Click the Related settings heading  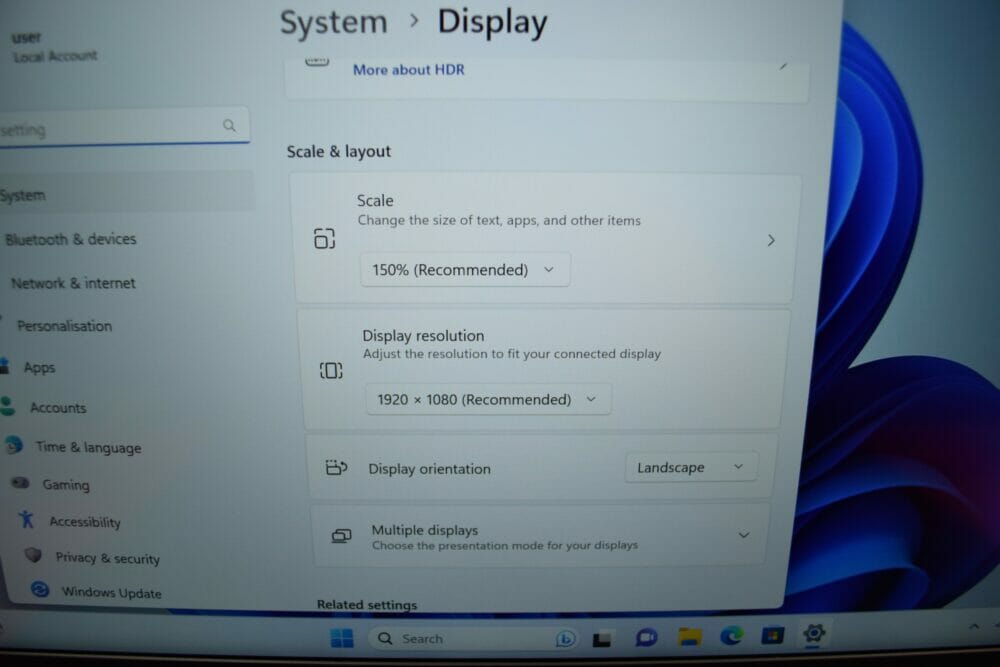tap(367, 605)
